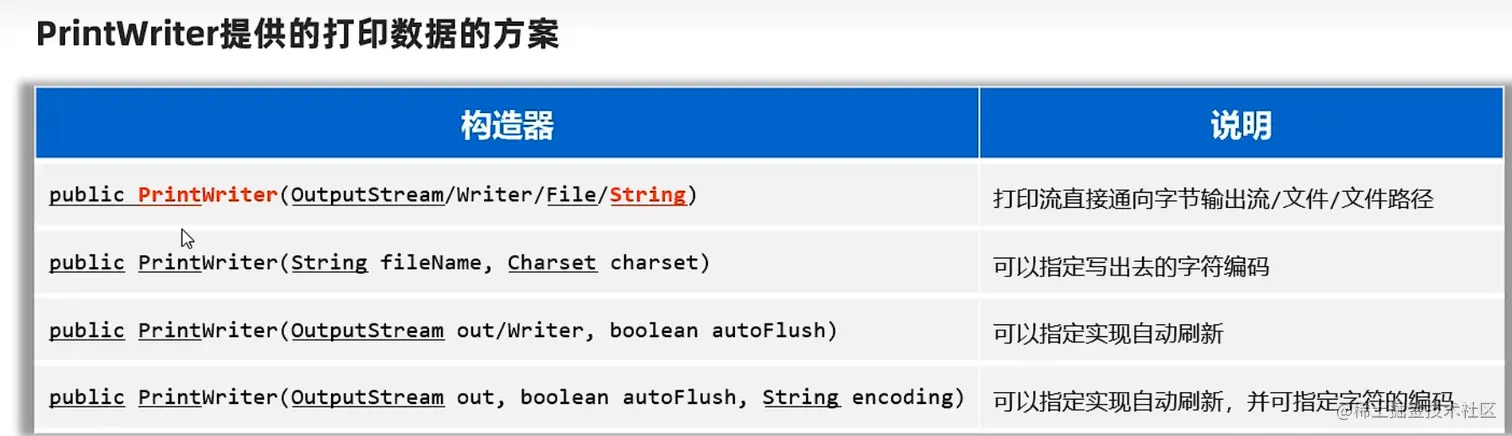Click description 可以指定实现自动刷新，并可指定字符的编码
The height and width of the screenshot is (436, 1512).
1222,400
